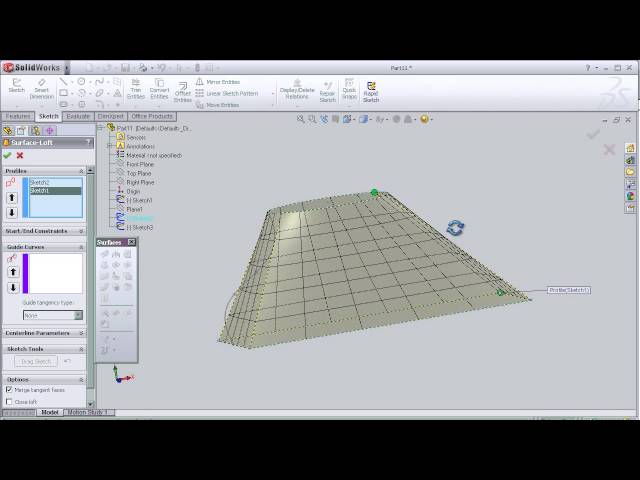Open the FeatureManager design tree tab icon
Screen dimensions: 640x480
pyautogui.click(x=8, y=131)
